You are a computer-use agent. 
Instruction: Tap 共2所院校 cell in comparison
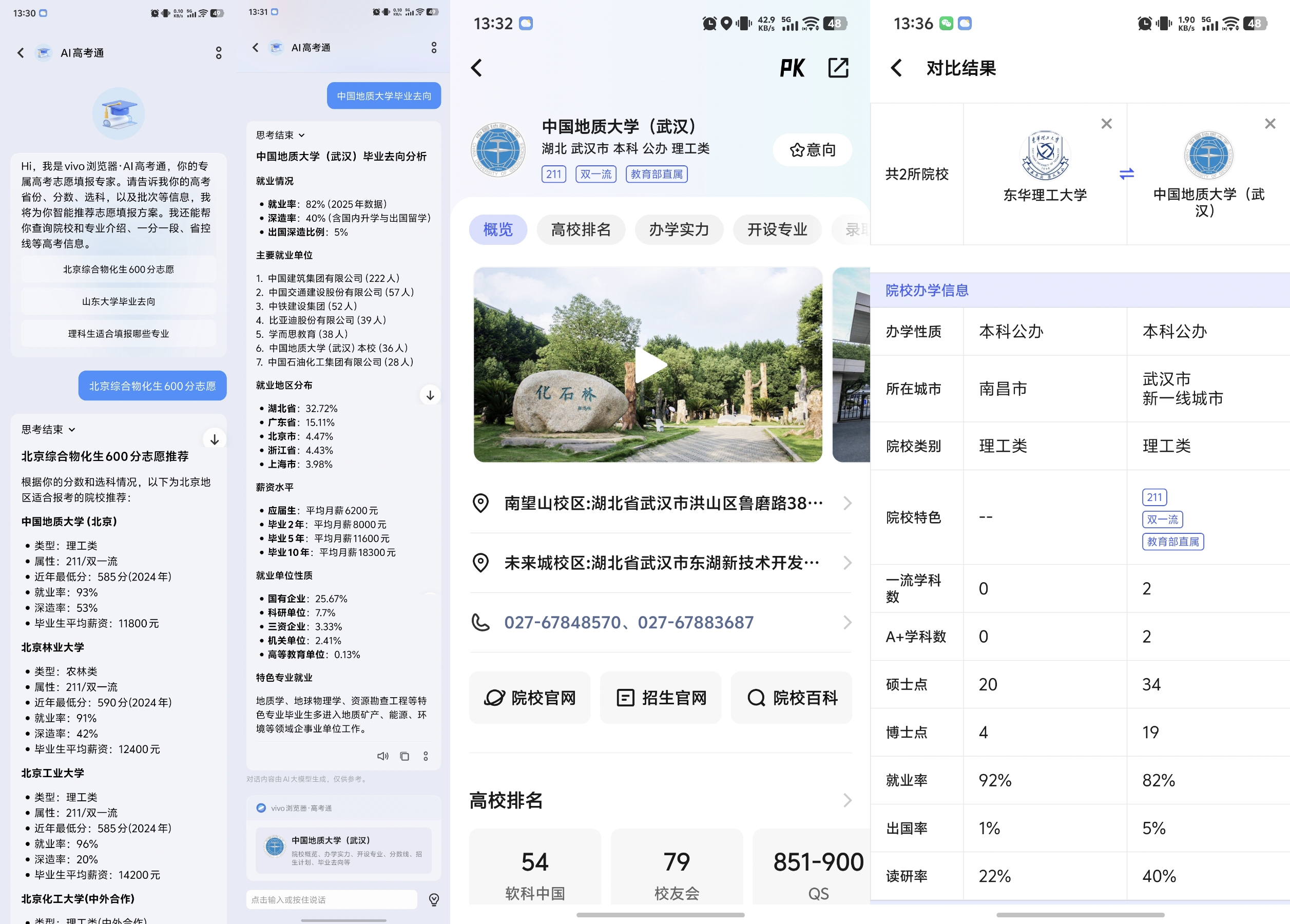coord(917,174)
